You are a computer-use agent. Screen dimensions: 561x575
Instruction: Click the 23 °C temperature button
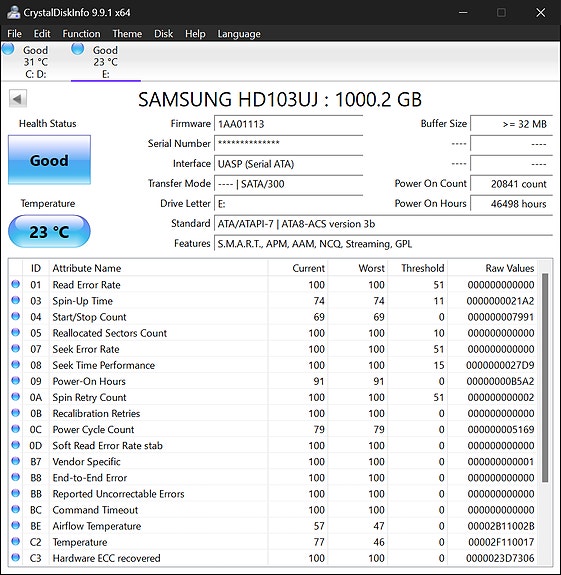tap(49, 232)
